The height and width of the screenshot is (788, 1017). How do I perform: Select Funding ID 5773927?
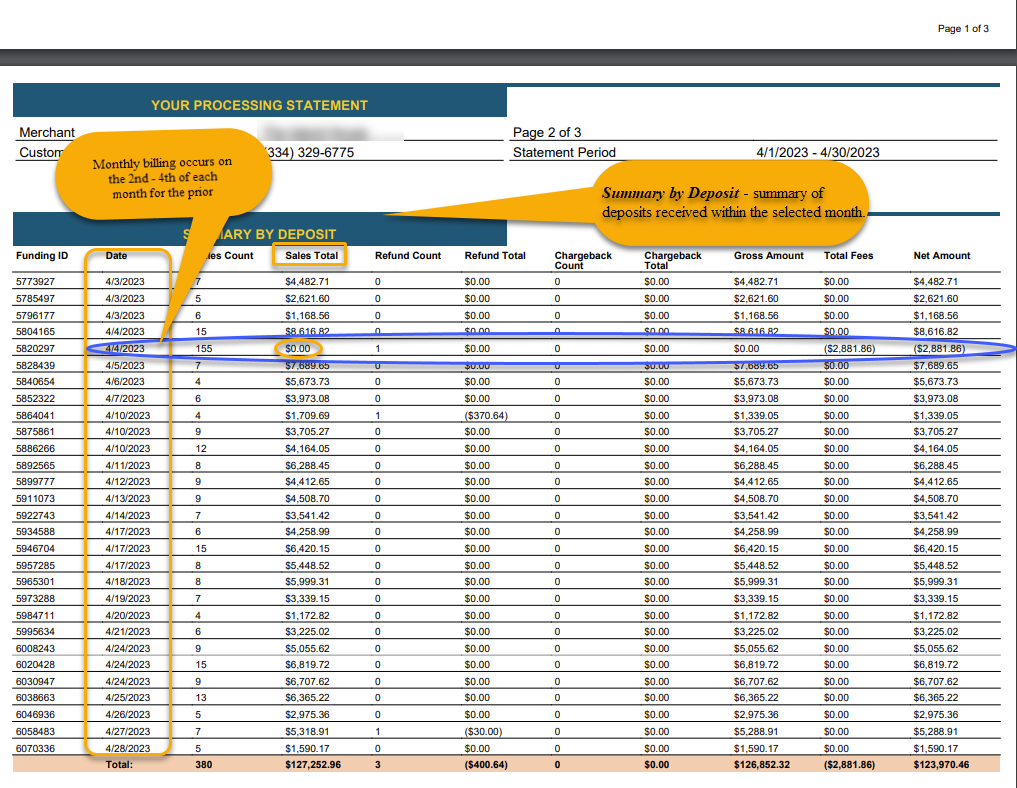(36, 281)
